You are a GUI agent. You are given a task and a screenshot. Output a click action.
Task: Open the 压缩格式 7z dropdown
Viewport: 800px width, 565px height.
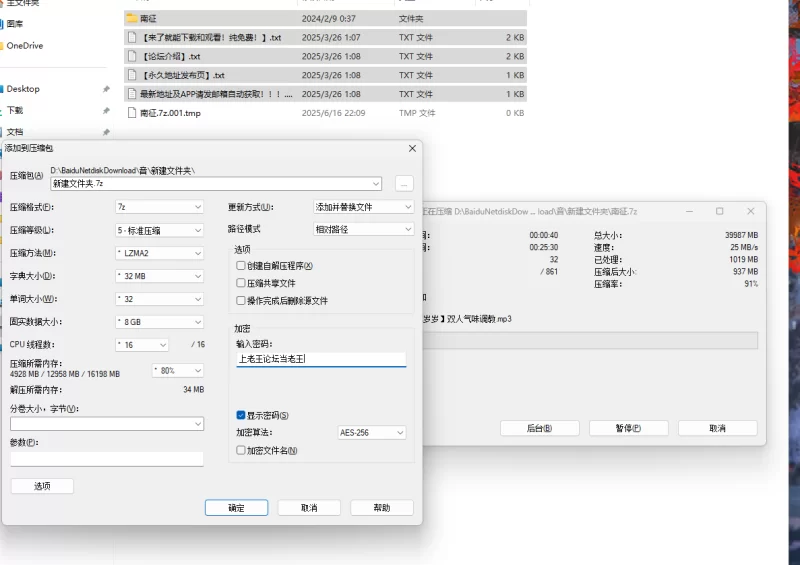tap(158, 207)
